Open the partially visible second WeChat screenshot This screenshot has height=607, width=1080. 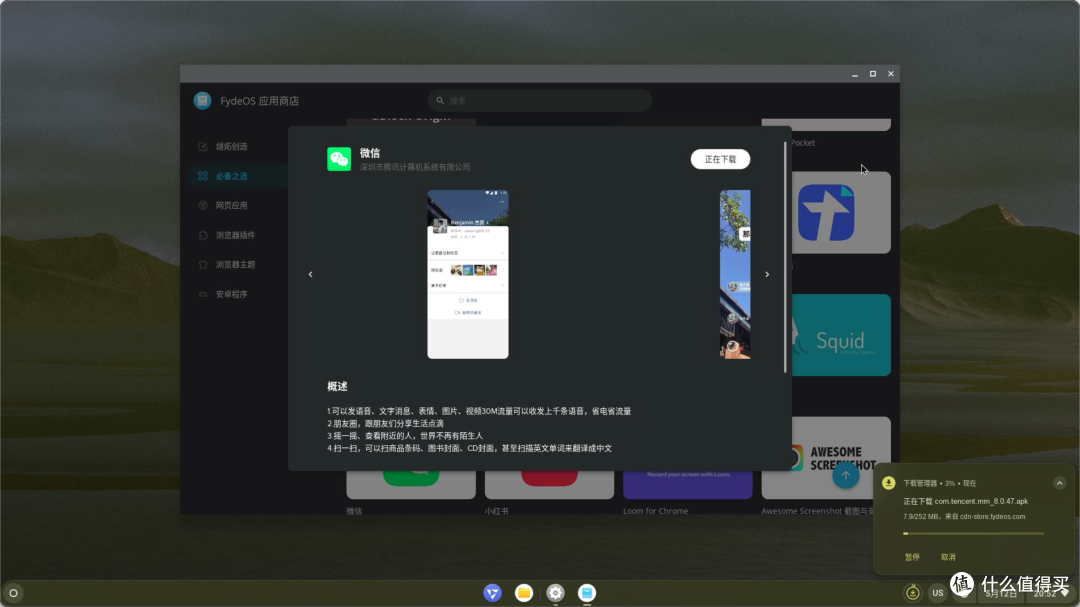pos(735,274)
